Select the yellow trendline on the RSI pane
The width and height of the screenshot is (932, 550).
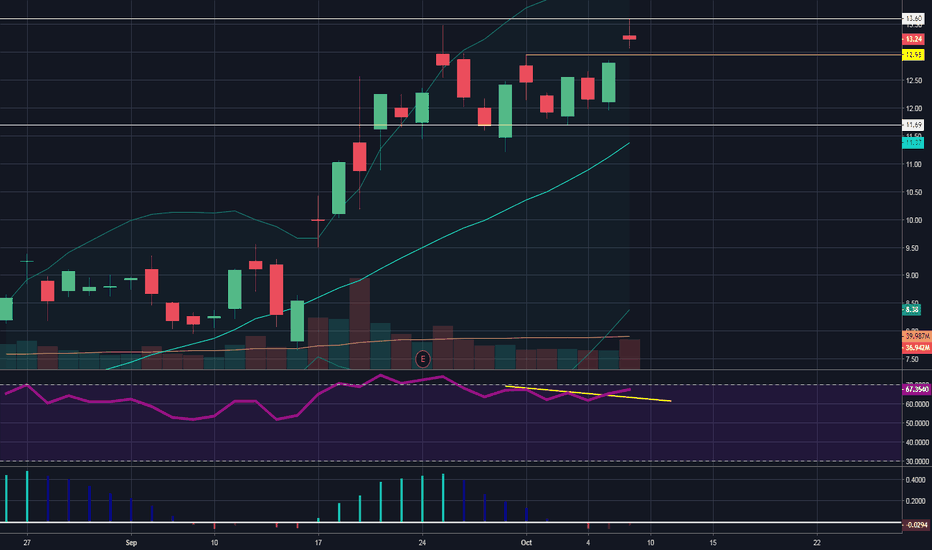[588, 394]
